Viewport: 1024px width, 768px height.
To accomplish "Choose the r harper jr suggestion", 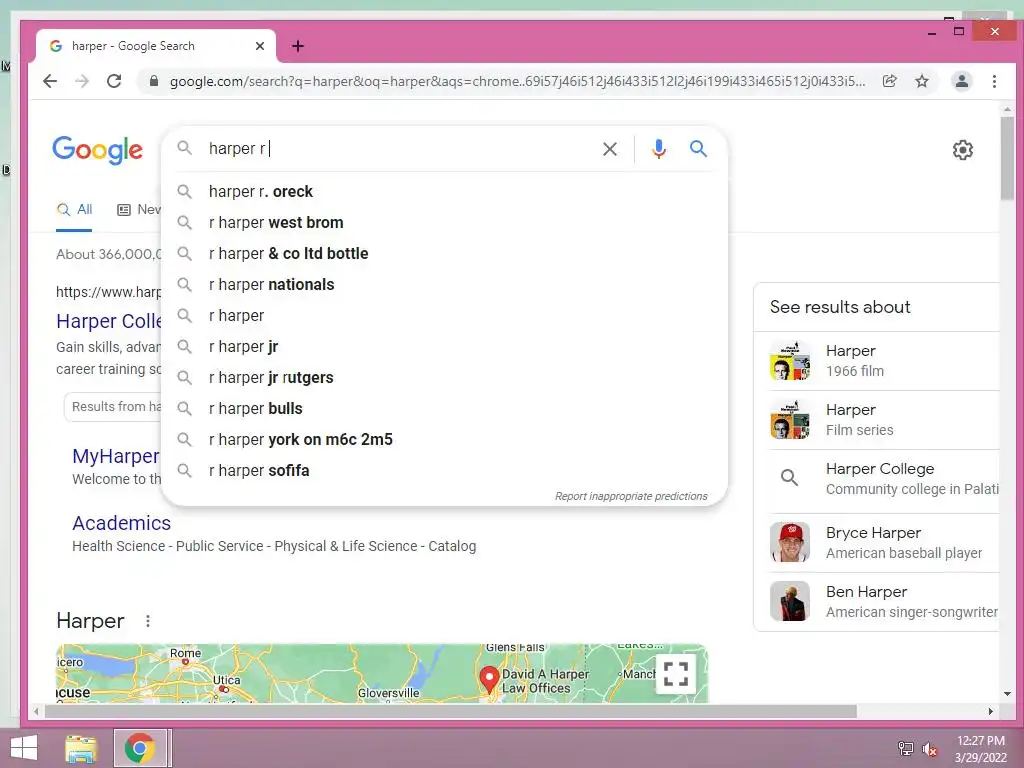I will 444,347.
